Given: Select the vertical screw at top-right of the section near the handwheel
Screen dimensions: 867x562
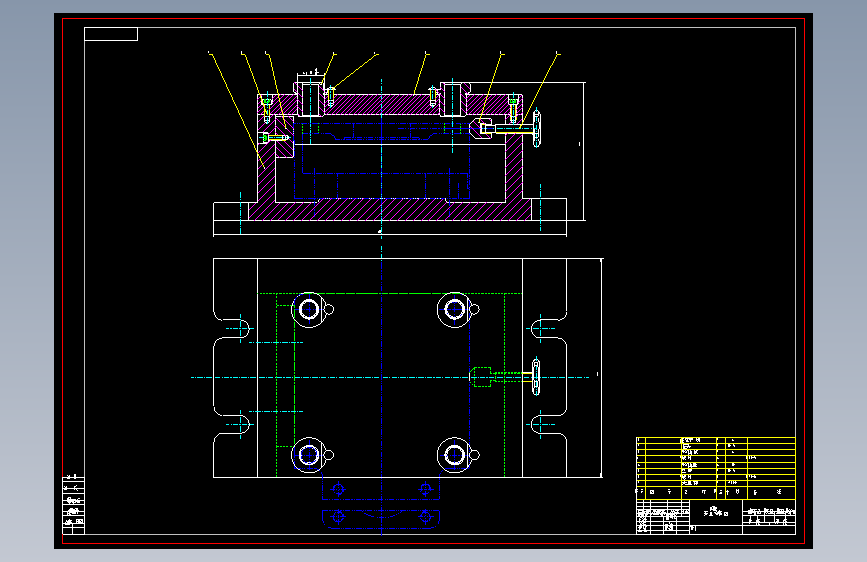Looking at the screenshot, I should (513, 110).
